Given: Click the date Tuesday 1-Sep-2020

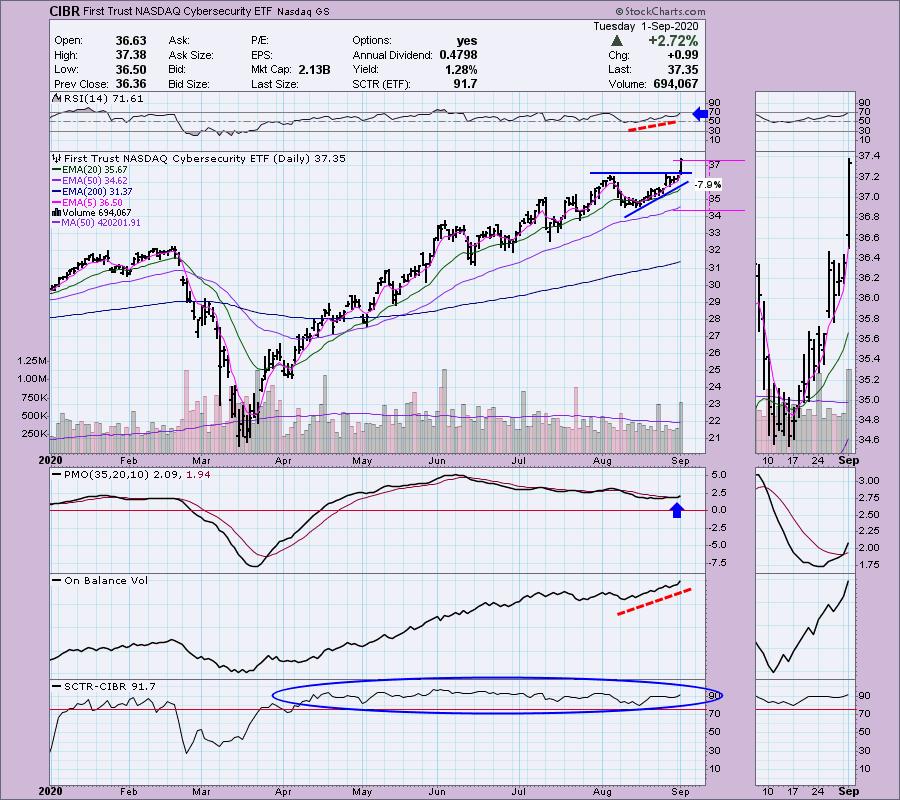Looking at the screenshot, I should point(646,26).
